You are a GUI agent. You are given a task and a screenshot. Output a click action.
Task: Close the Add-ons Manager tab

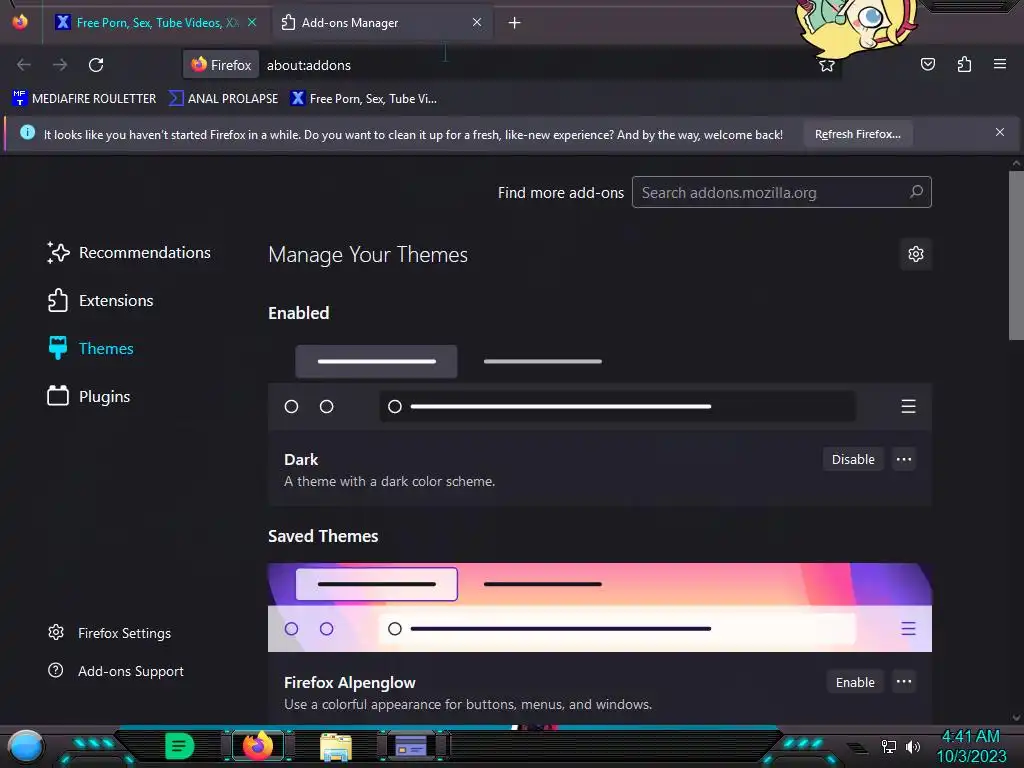(477, 22)
